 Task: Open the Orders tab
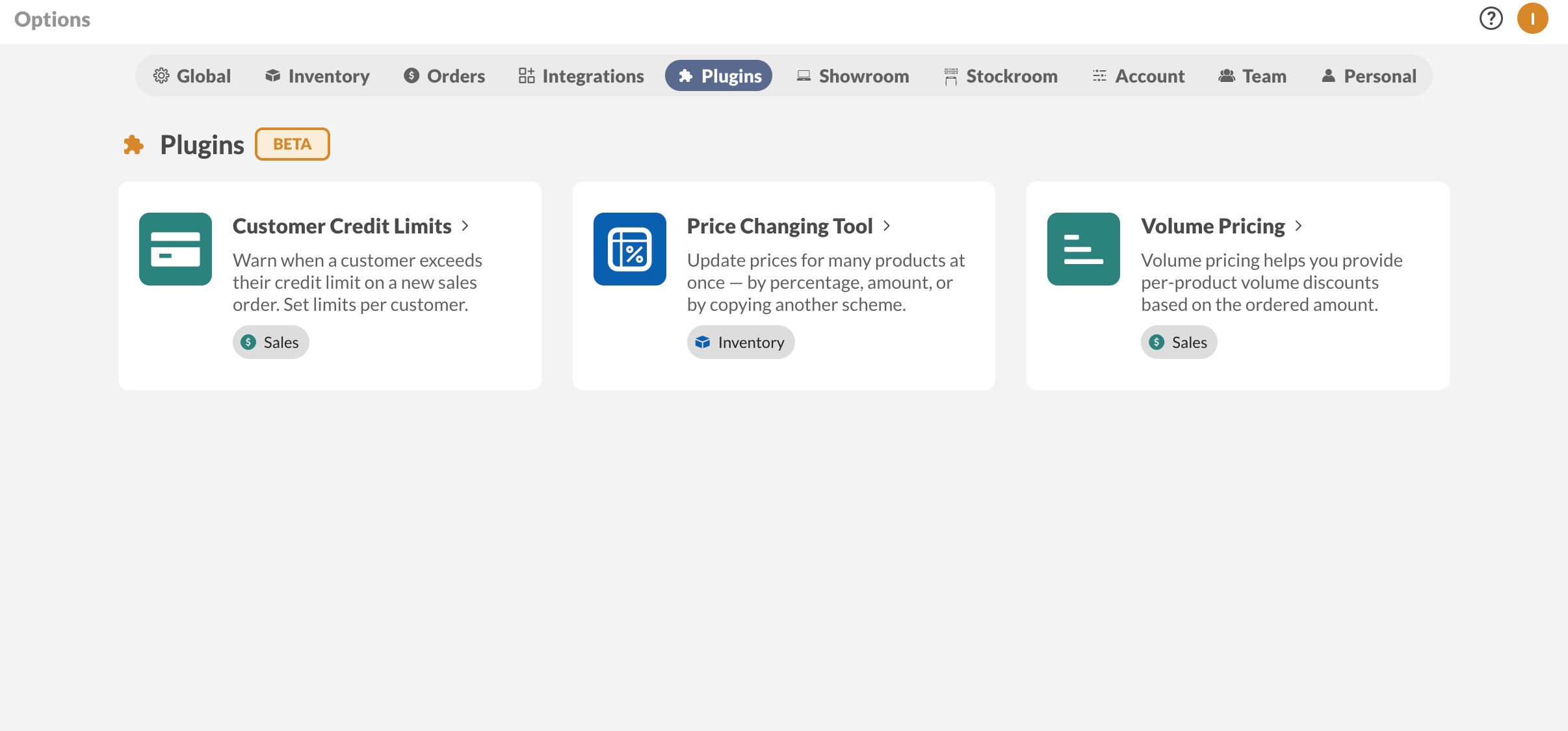pyautogui.click(x=444, y=76)
